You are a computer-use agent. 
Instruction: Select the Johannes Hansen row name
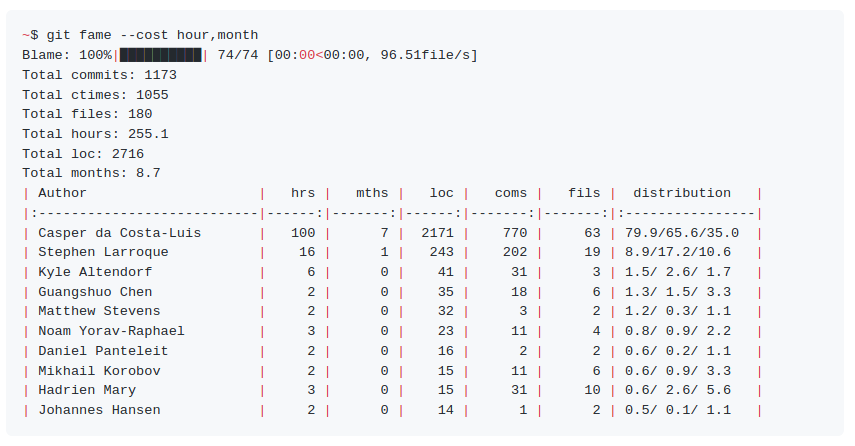coord(99,410)
